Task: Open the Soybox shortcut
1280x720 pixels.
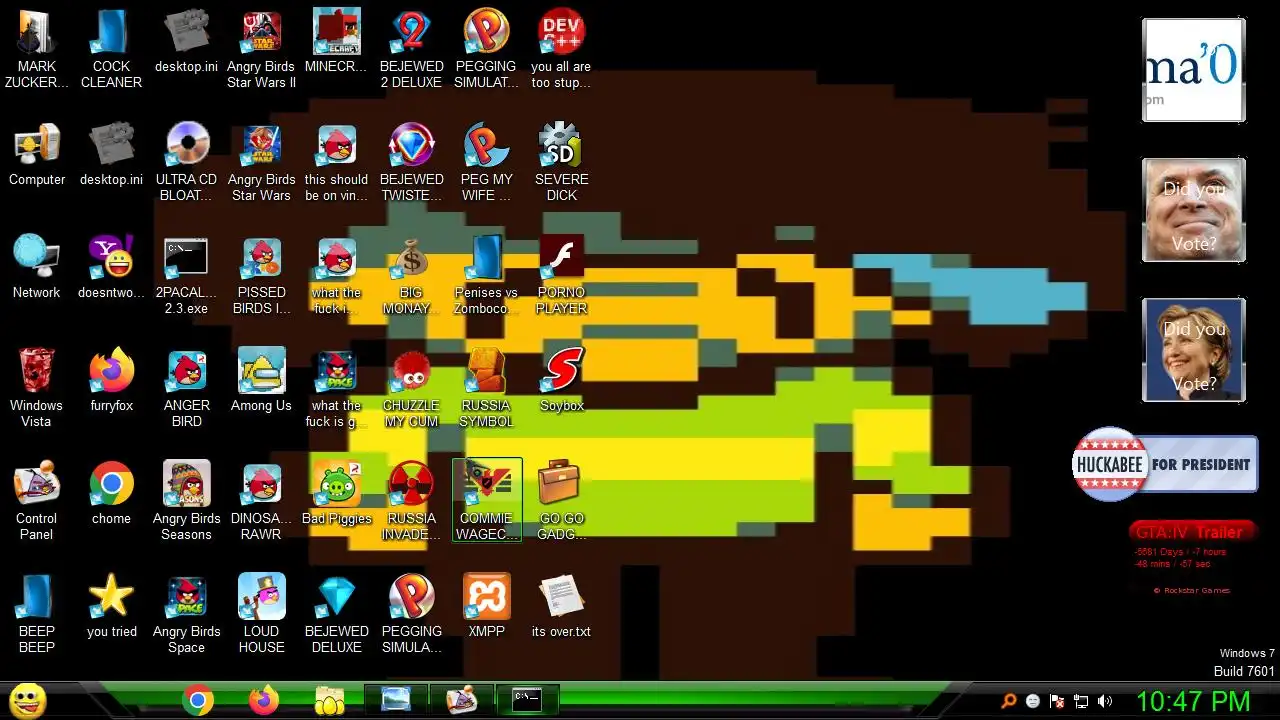Action: (x=561, y=380)
